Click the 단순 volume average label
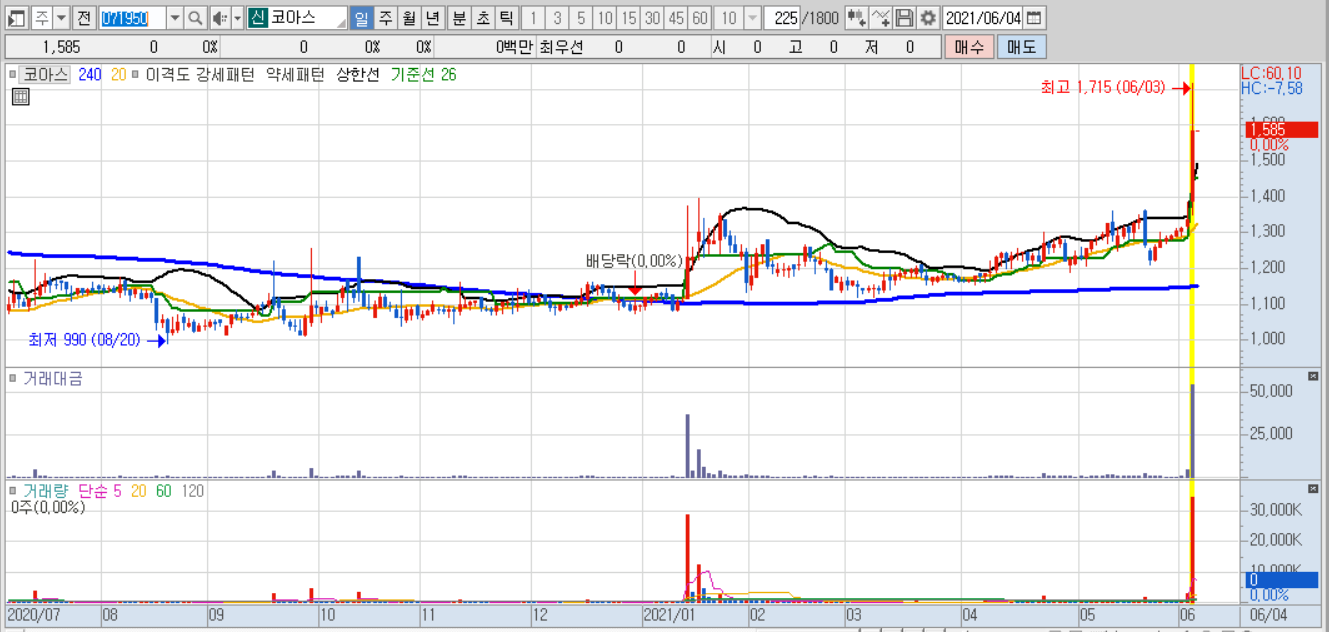The height and width of the screenshot is (632, 1329). pos(92,491)
